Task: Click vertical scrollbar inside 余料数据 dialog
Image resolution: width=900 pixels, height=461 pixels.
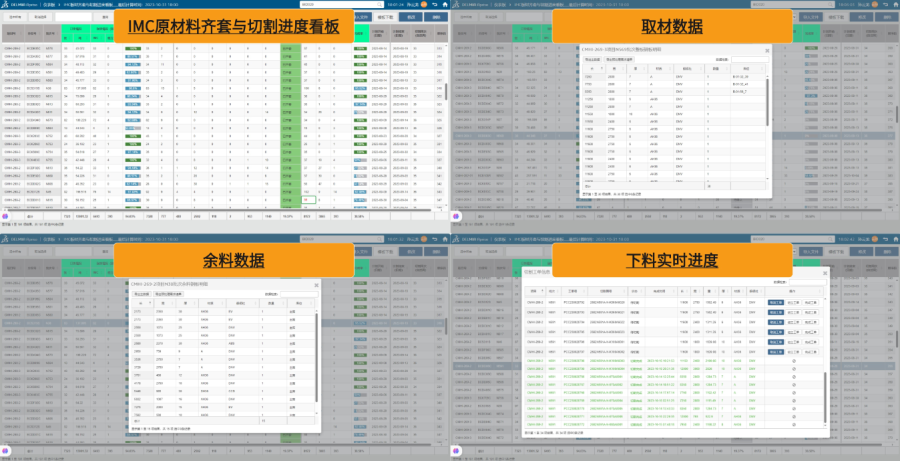Action: [317, 356]
